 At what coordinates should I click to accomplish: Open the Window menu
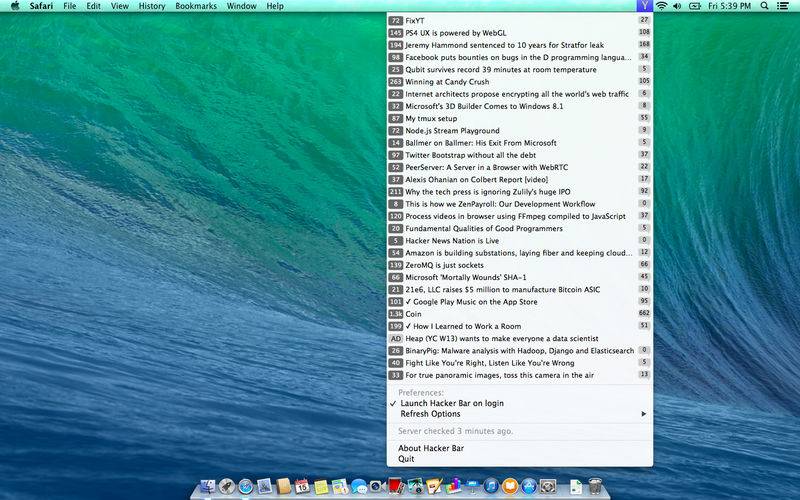pyautogui.click(x=241, y=6)
